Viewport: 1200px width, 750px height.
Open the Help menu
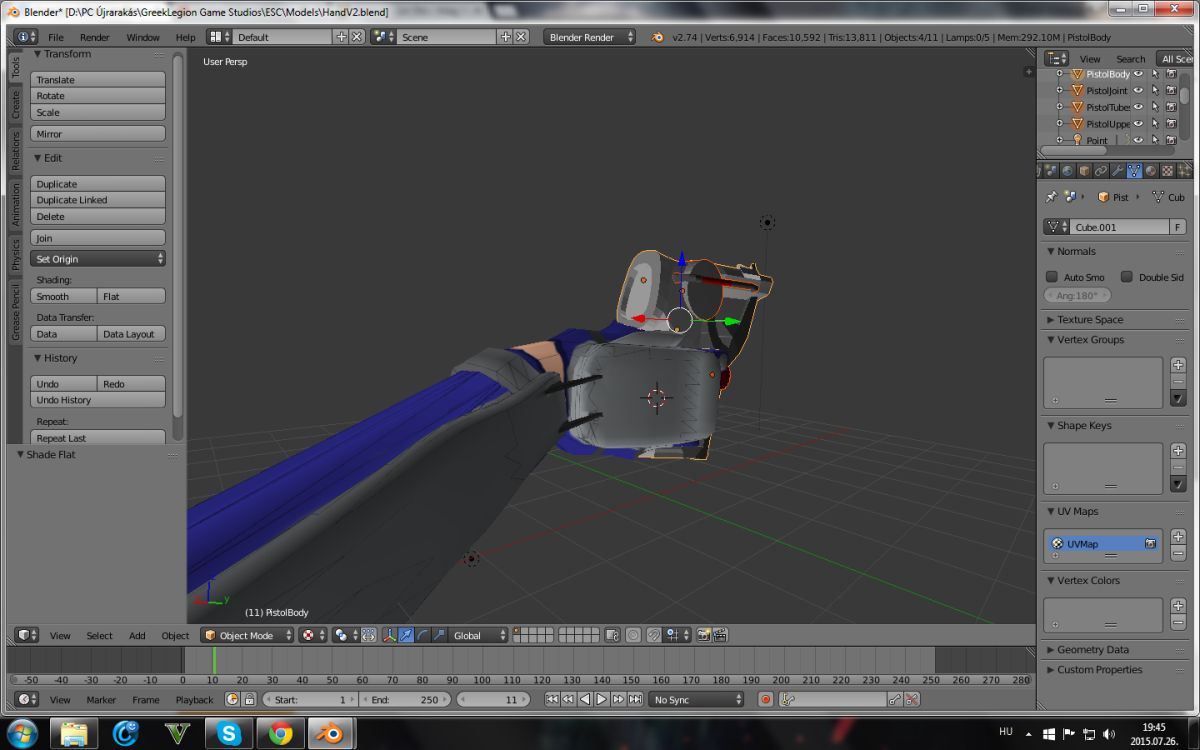tap(186, 37)
